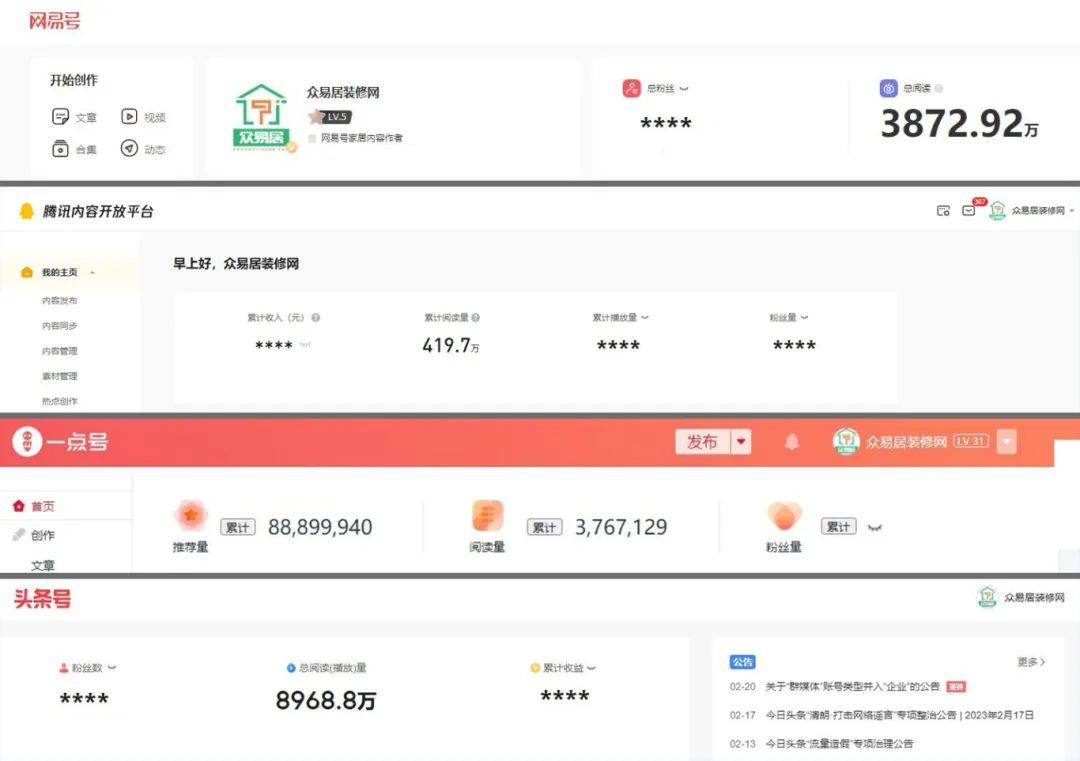The width and height of the screenshot is (1080, 761).
Task: Start a new 文章 in 网易号
Action: (x=74, y=117)
